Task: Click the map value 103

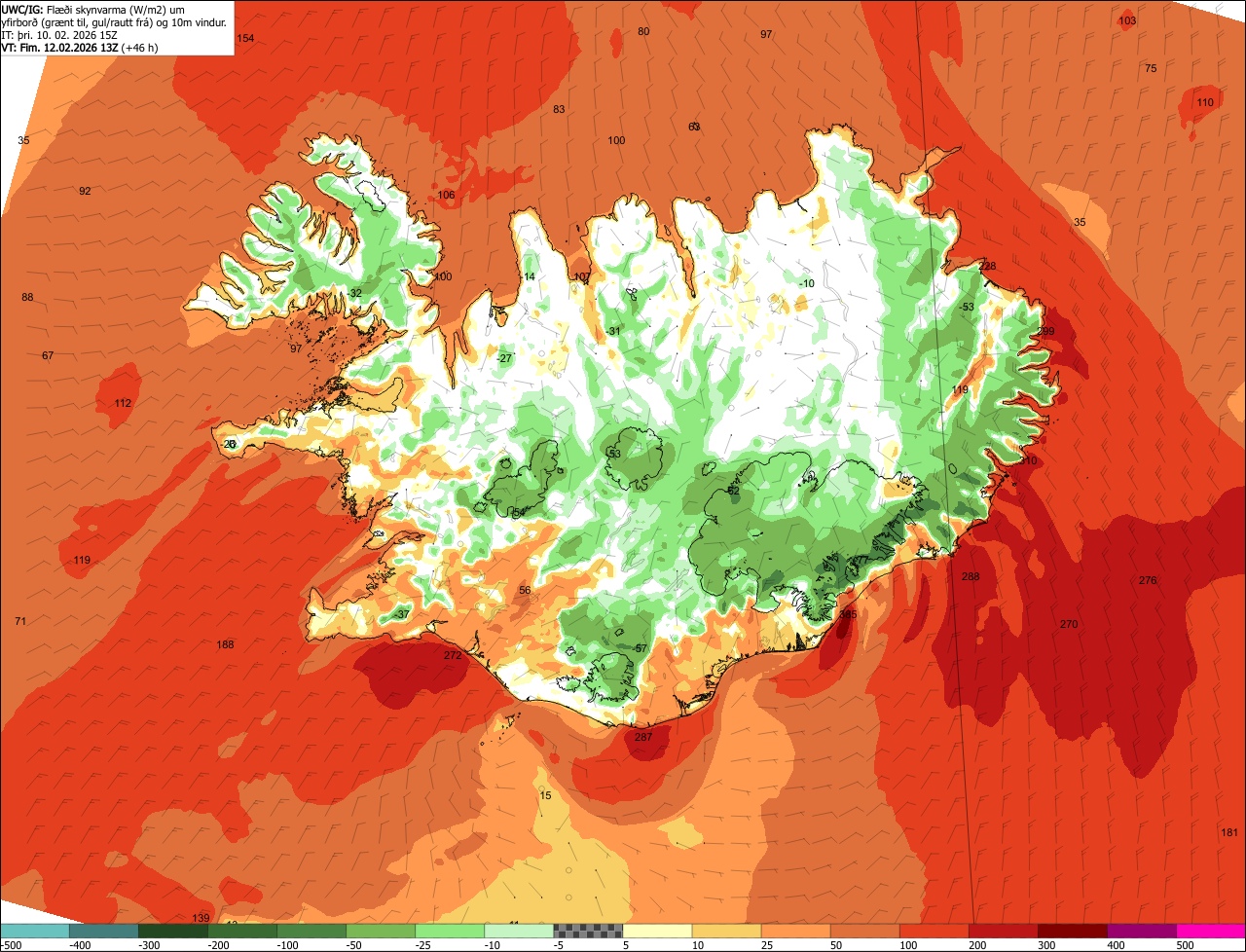Action: tap(1127, 20)
